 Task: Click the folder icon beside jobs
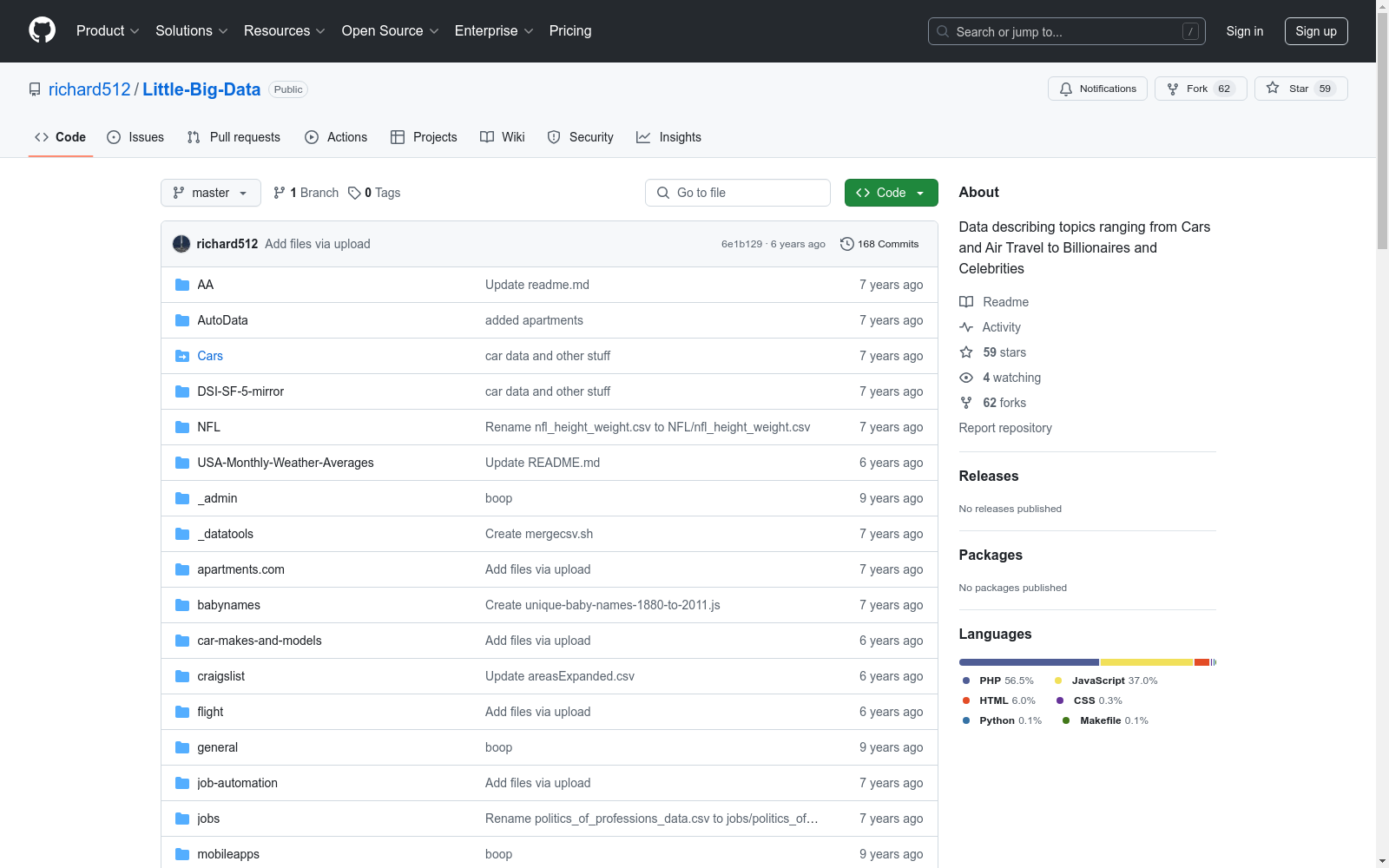point(182,819)
